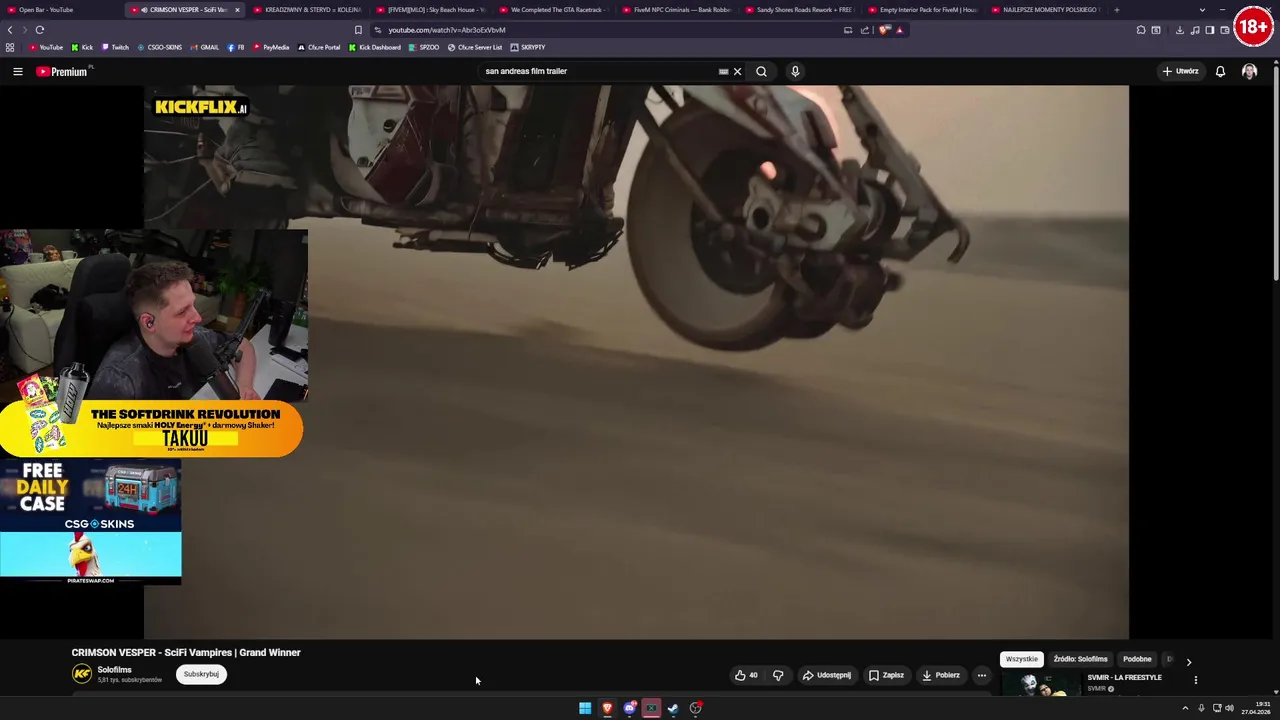
Task: Select the Wszystkie filter chip
Action: pyautogui.click(x=1022, y=659)
